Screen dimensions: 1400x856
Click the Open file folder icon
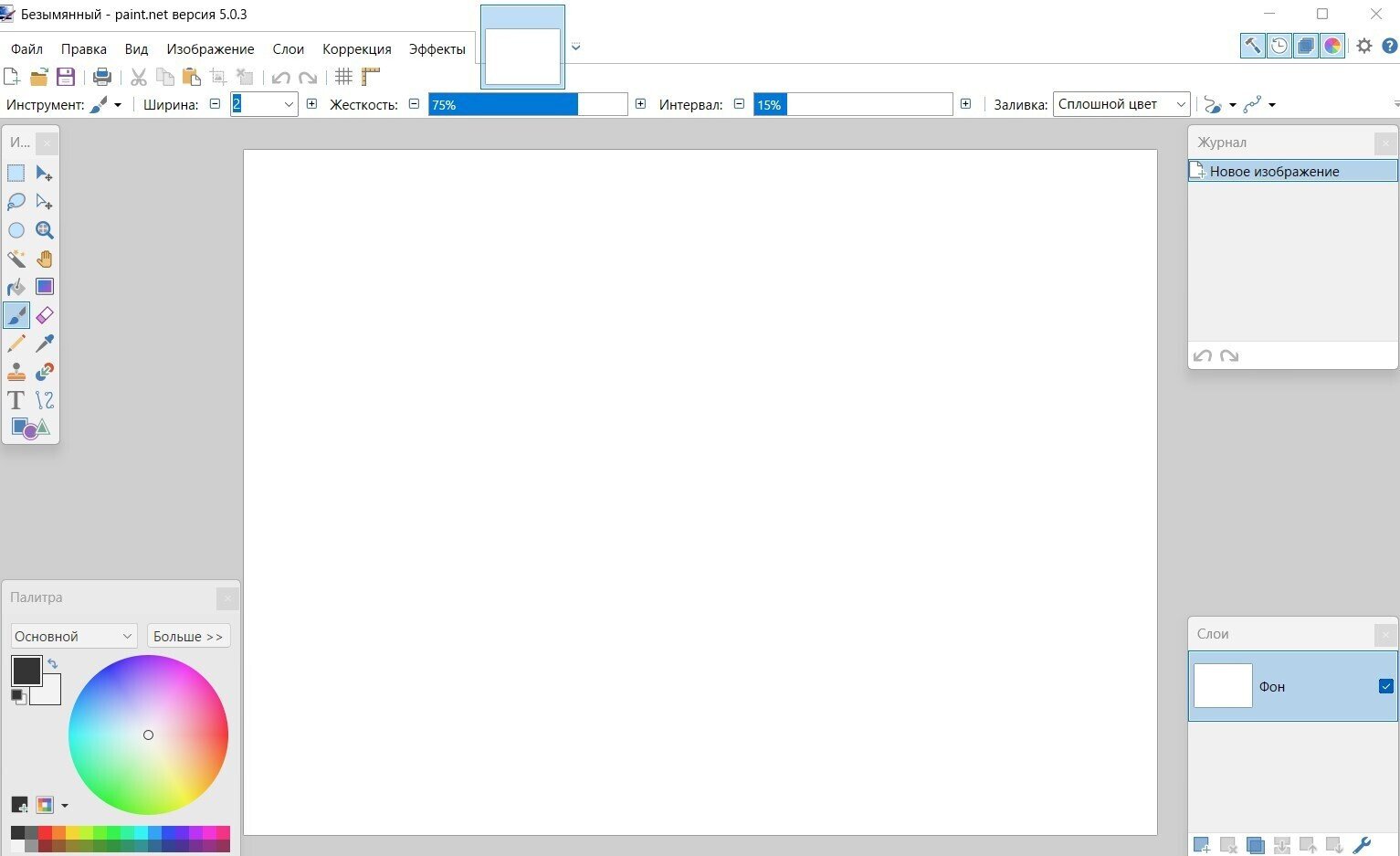point(38,77)
